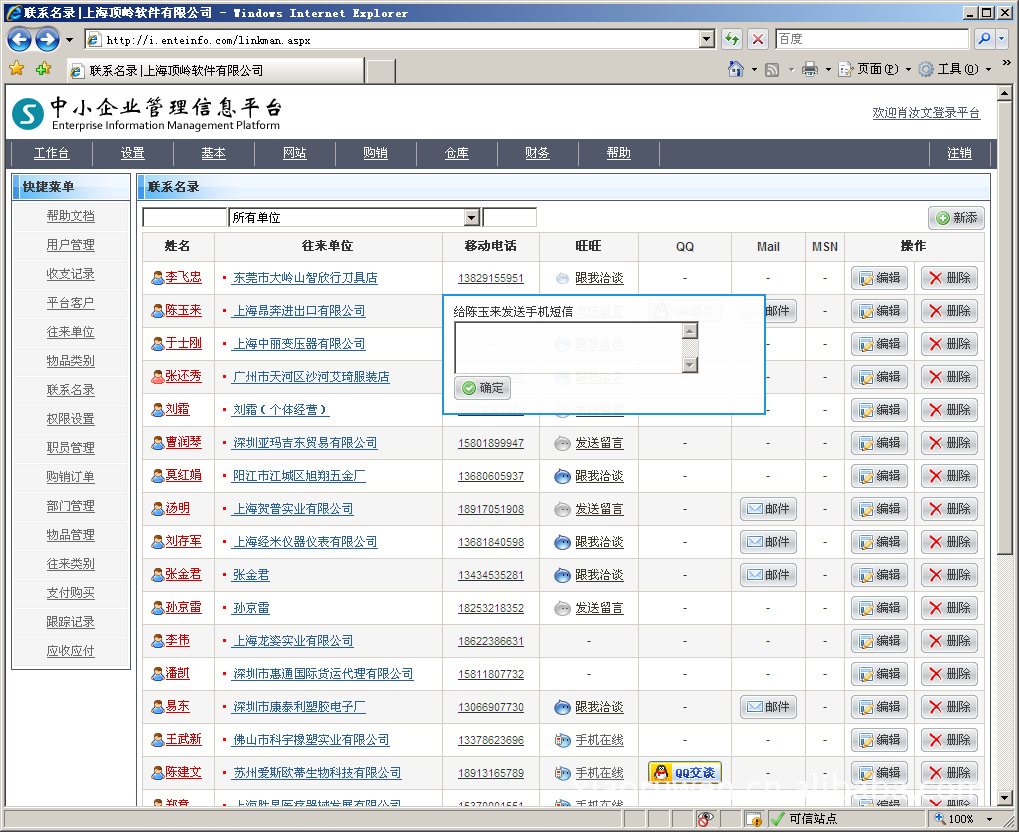Click the 跟我洽谈 Wangwang icon for 夏红娟
This screenshot has height=832, width=1019.
point(562,476)
